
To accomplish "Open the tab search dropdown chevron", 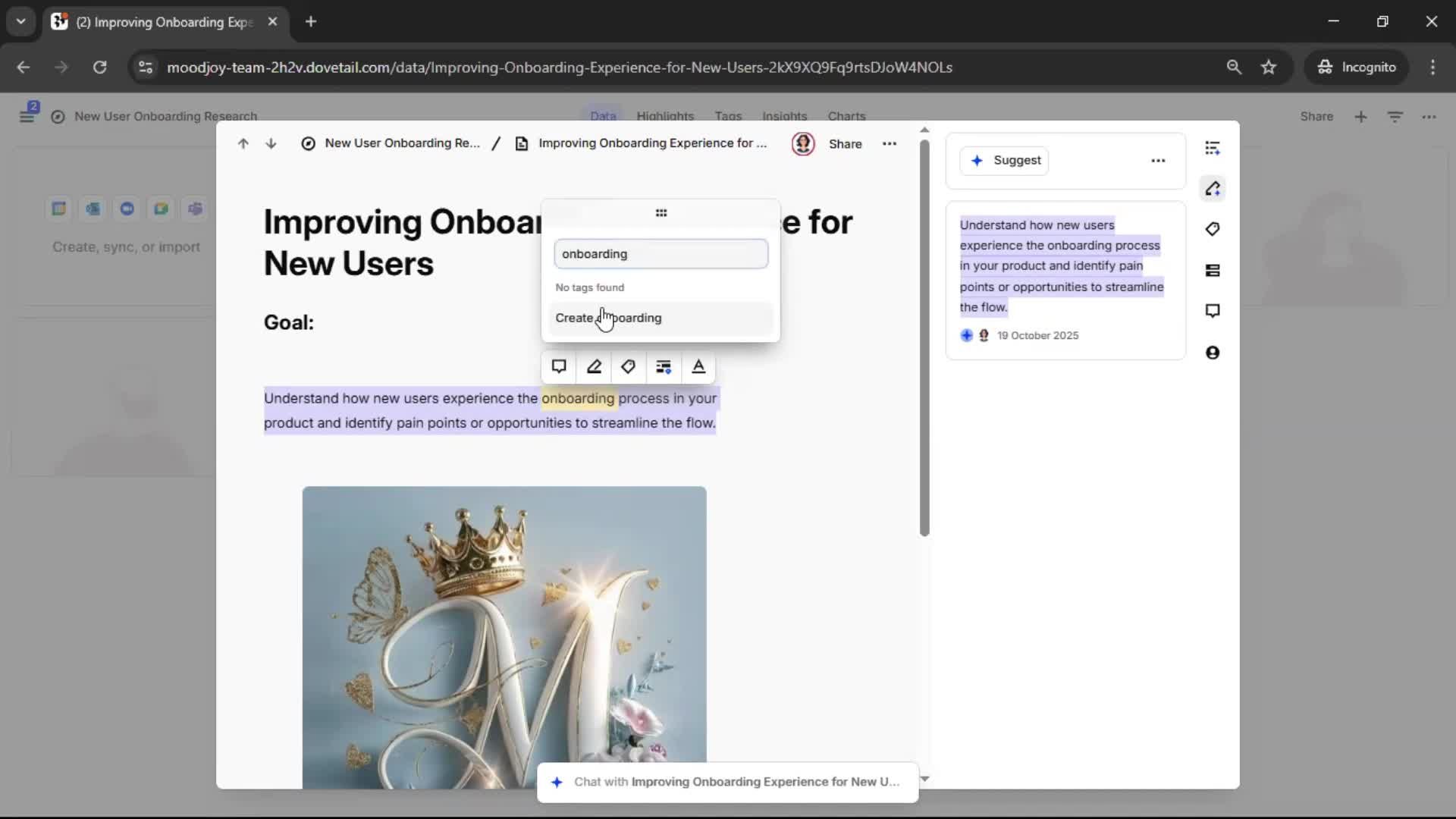I will (x=20, y=21).
